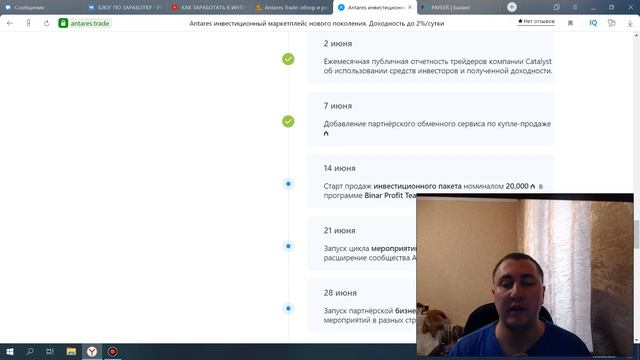Reload the antares.trade page
The image size is (640, 360).
pyautogui.click(x=47, y=23)
